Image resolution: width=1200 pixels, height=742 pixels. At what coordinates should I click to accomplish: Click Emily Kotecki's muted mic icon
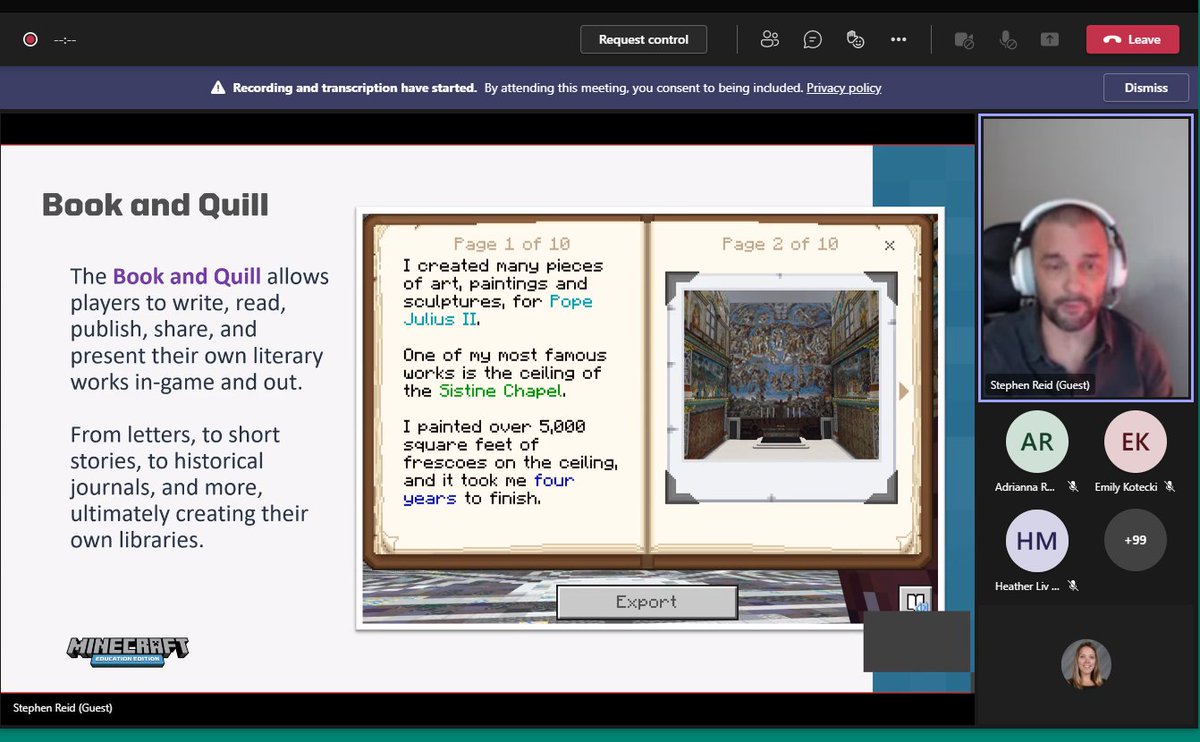[1171, 487]
